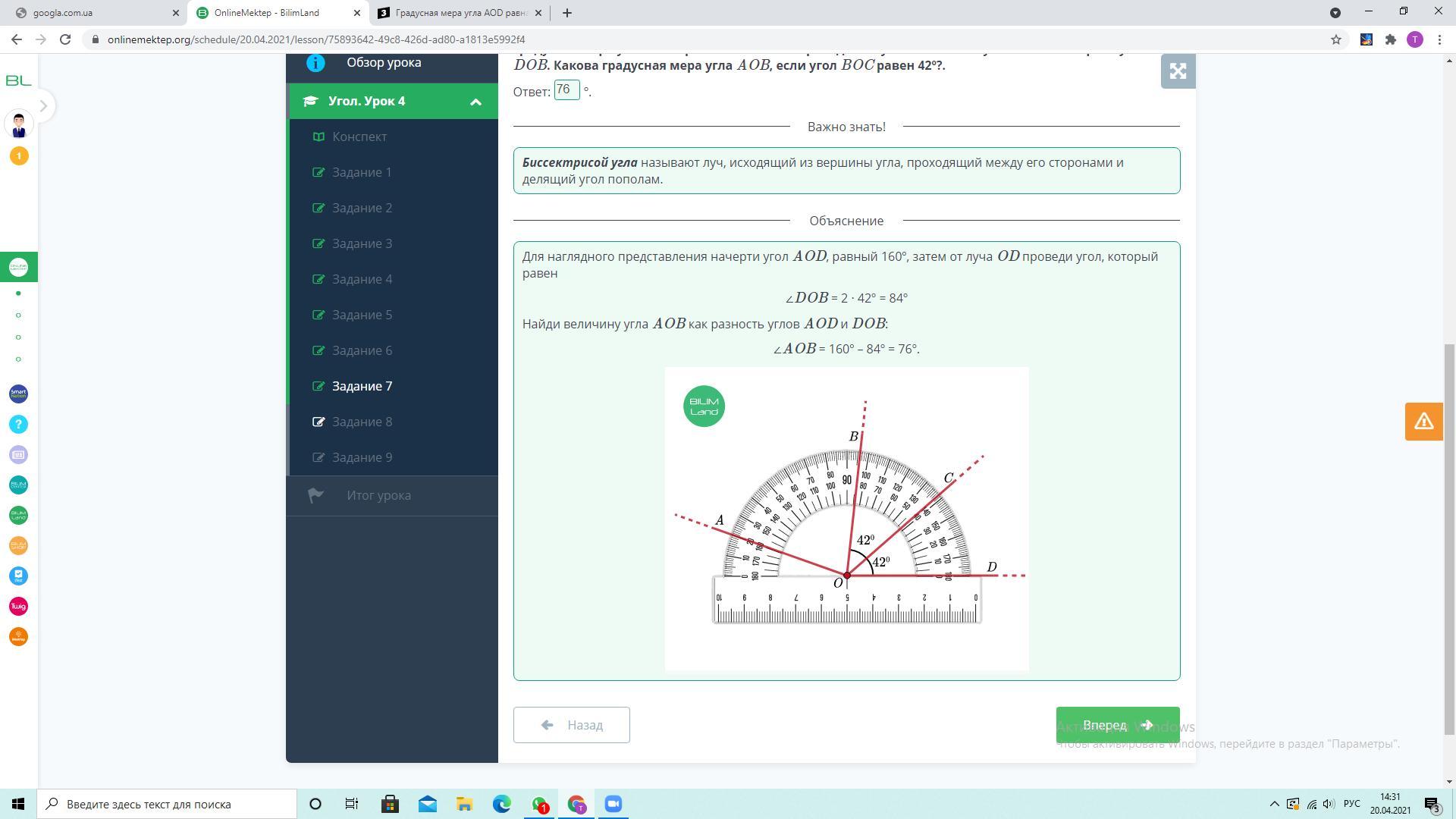Open Mail app from taskbar

(427, 804)
